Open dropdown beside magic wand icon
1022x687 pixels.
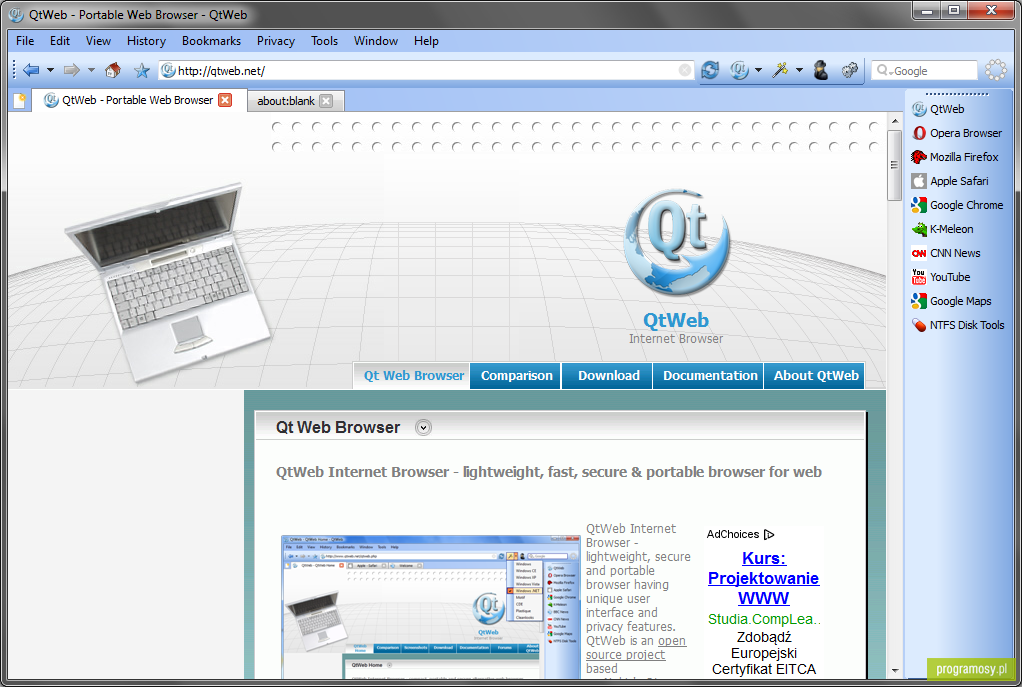pyautogui.click(x=799, y=70)
